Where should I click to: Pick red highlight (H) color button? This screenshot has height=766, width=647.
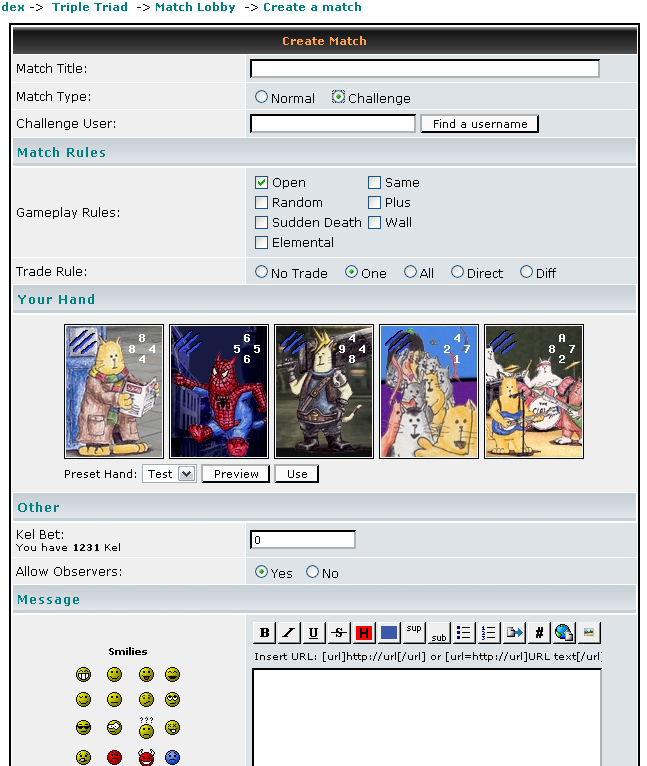coord(364,633)
